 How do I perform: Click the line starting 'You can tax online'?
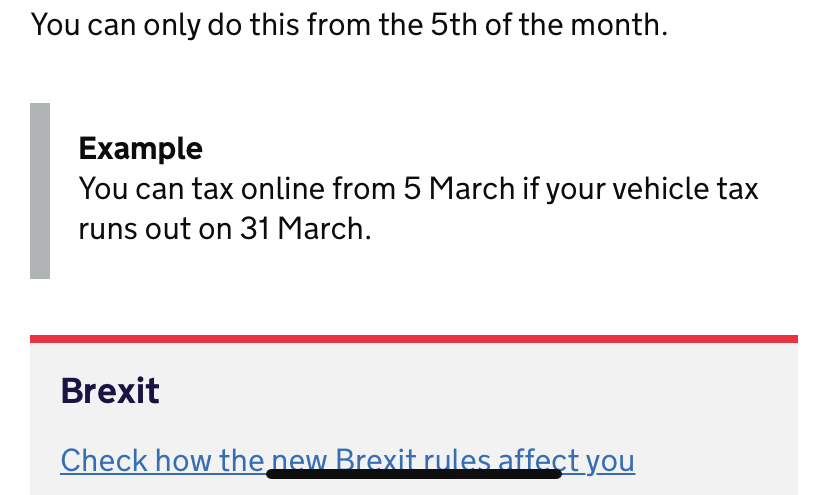point(418,189)
